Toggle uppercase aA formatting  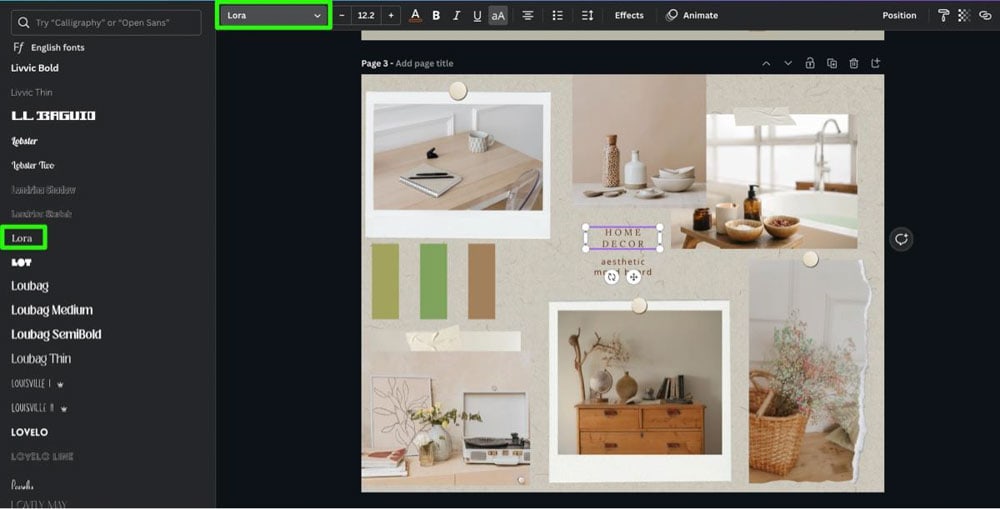tap(498, 15)
